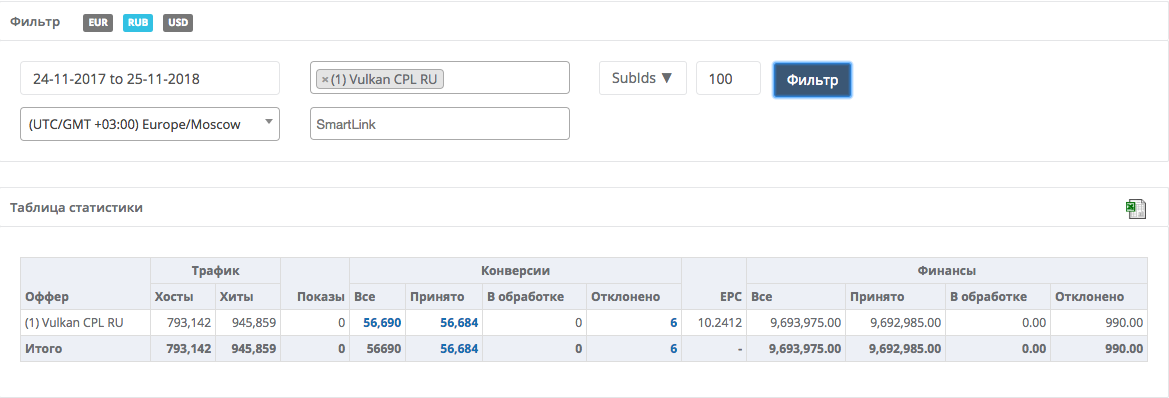Click hits value 945,859 in Vulkan row
The width and height of the screenshot is (1169, 398).
[253, 323]
